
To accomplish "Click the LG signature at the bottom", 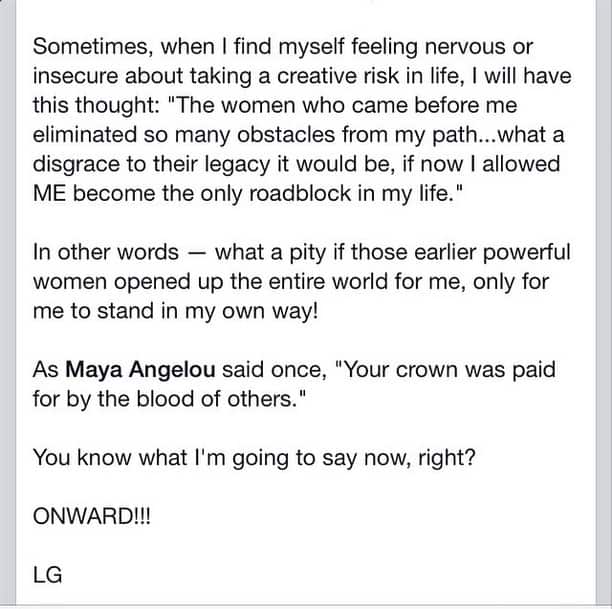I will (x=48, y=575).
